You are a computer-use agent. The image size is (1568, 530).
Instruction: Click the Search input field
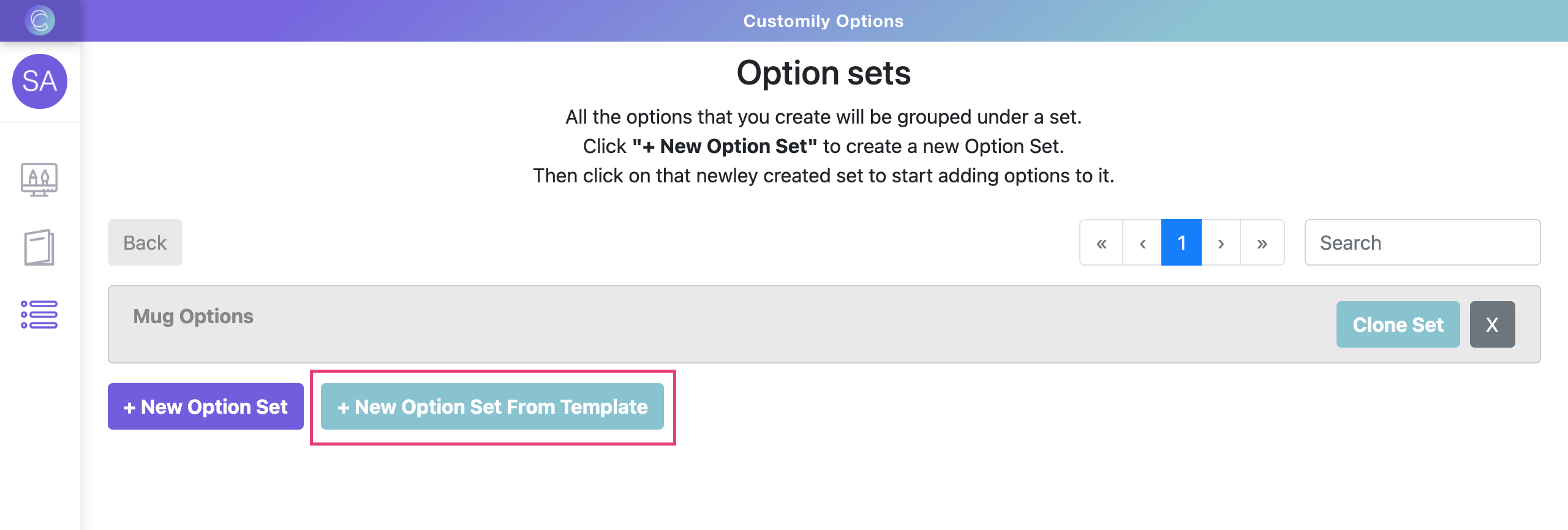point(1422,243)
